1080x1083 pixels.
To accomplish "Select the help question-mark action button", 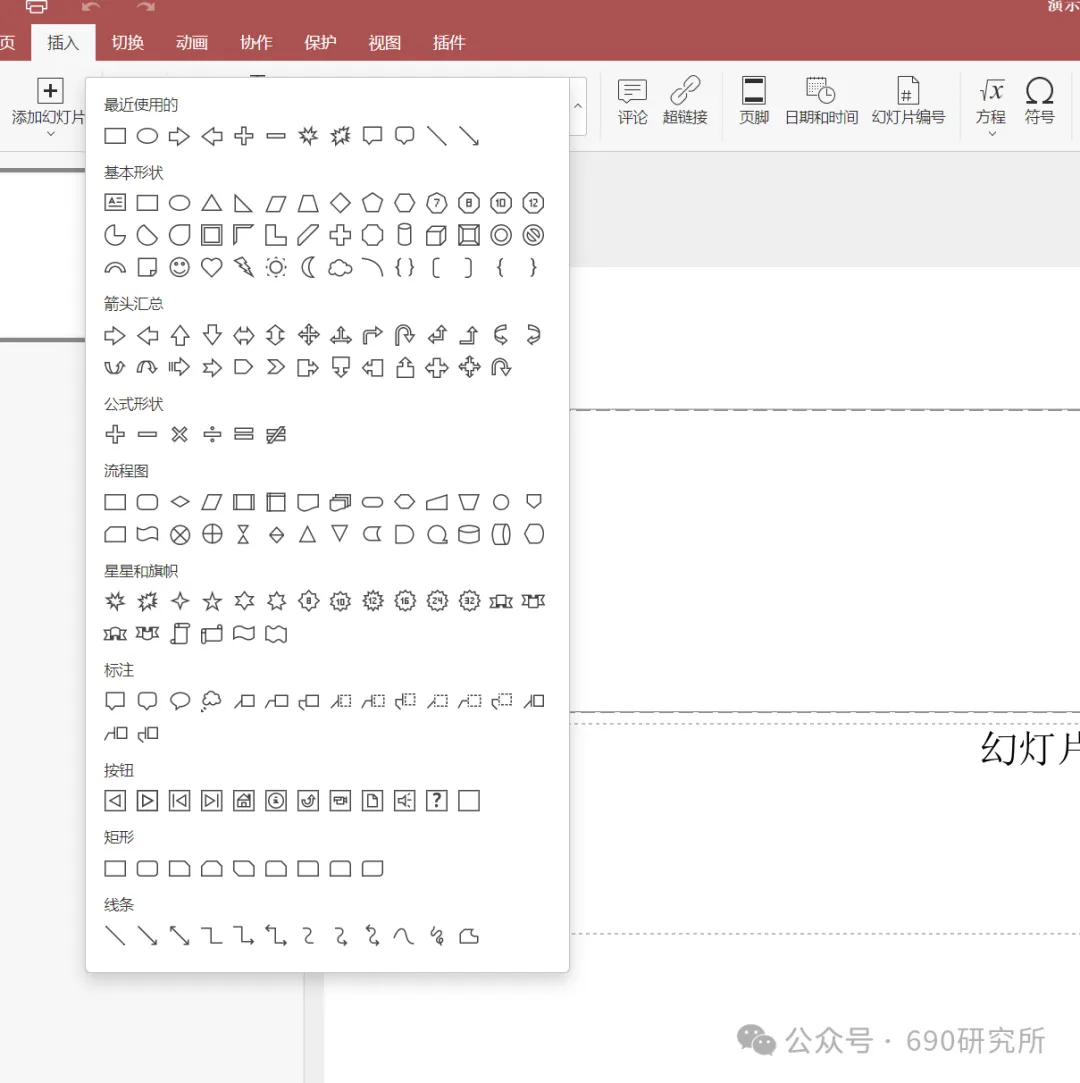I will tap(436, 801).
